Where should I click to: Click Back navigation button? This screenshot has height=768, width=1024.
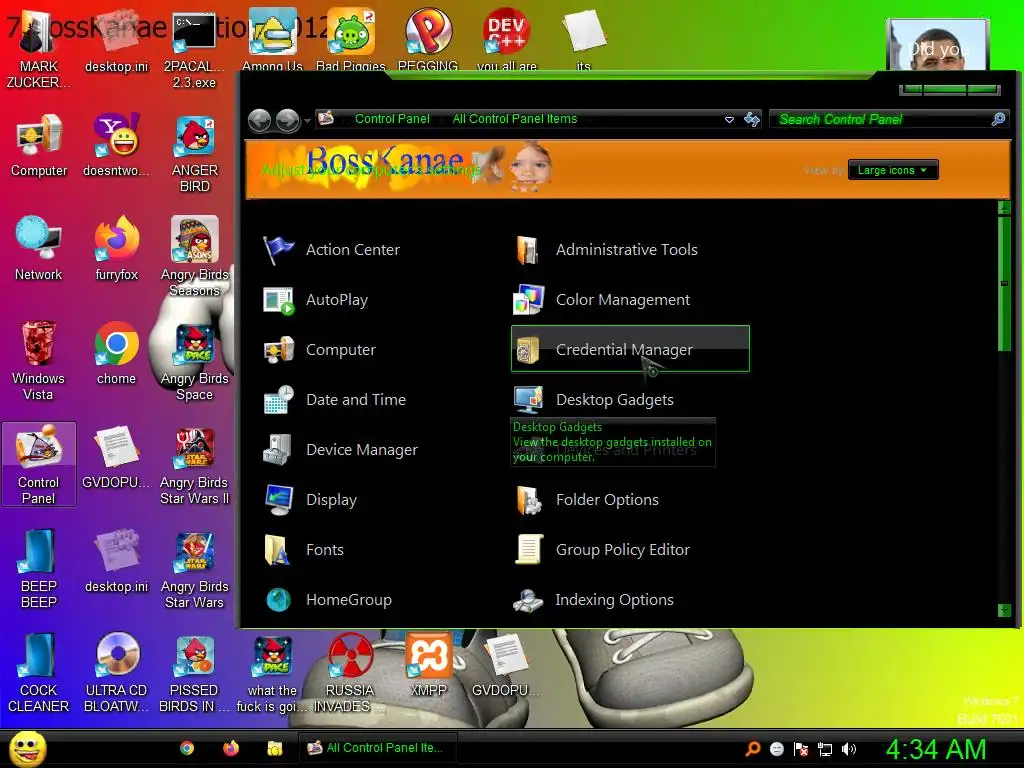pos(260,120)
